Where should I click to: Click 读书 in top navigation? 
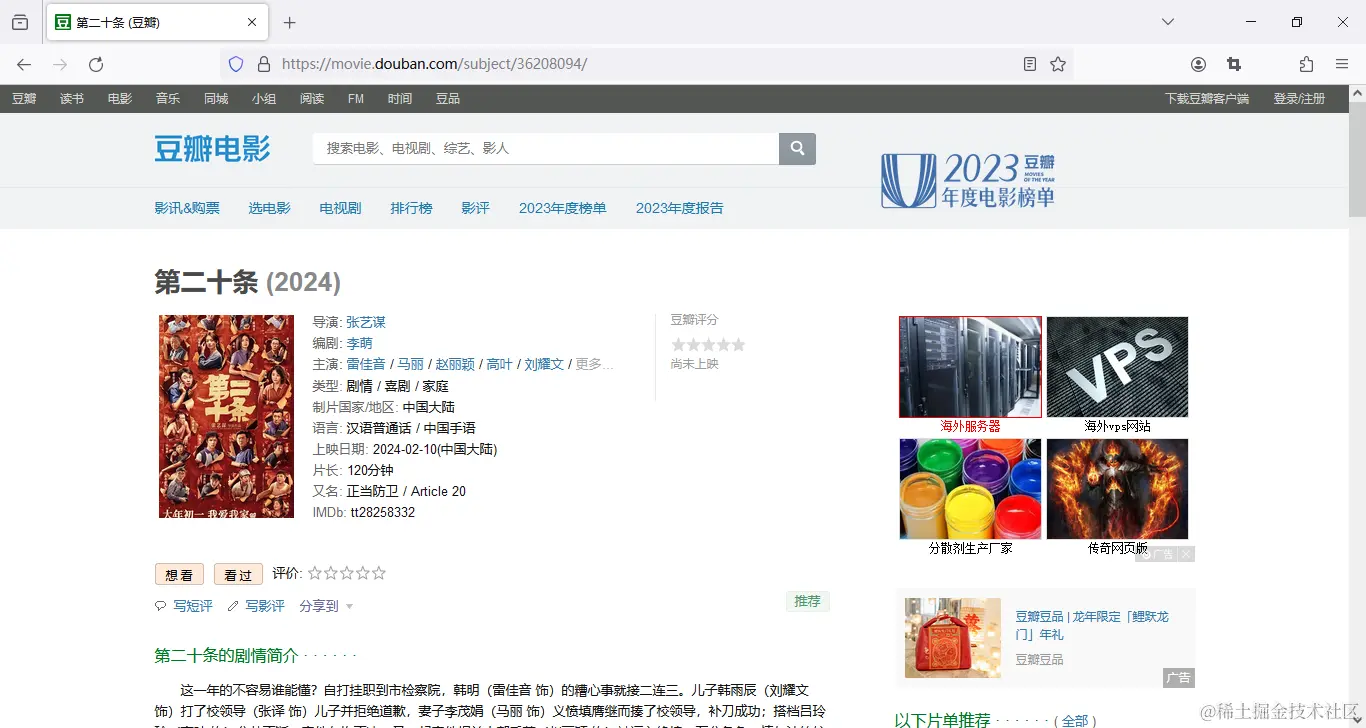(x=72, y=98)
